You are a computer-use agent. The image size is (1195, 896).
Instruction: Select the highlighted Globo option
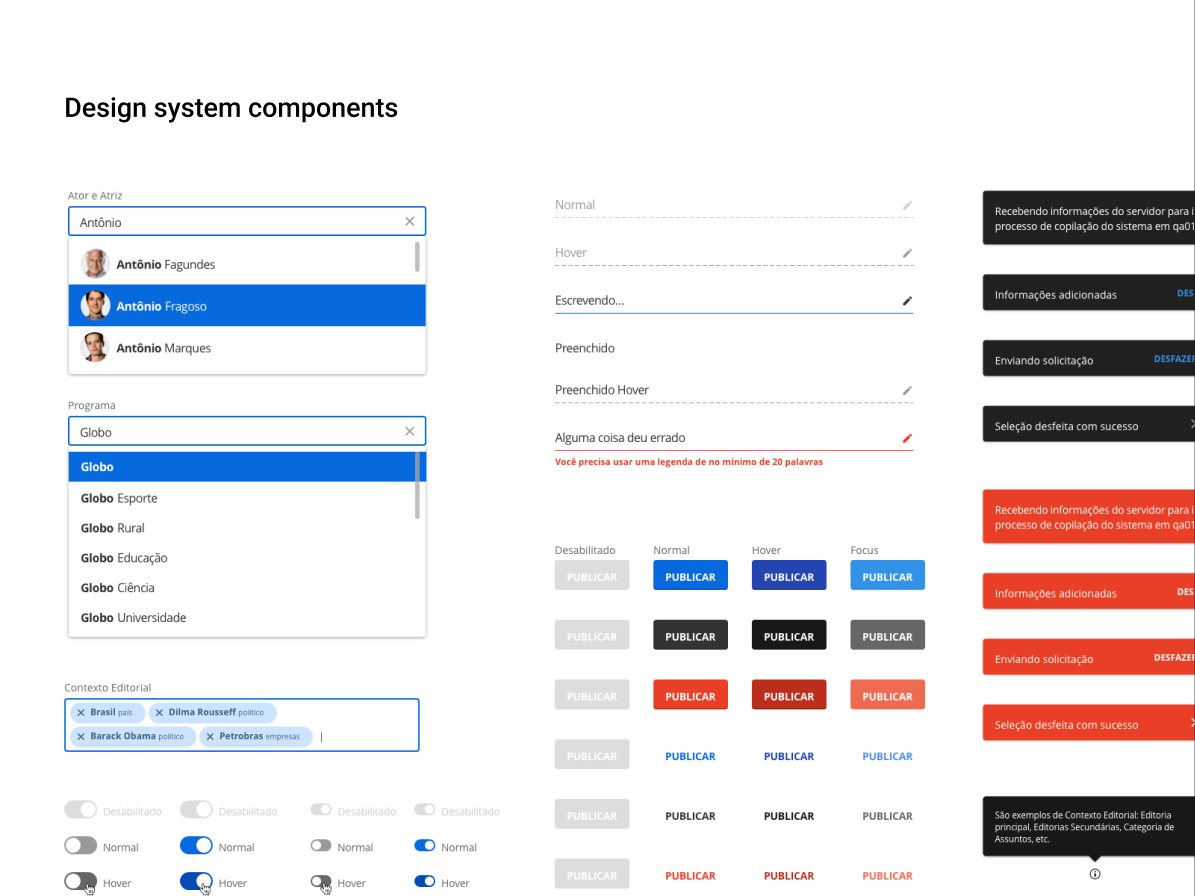click(x=247, y=466)
